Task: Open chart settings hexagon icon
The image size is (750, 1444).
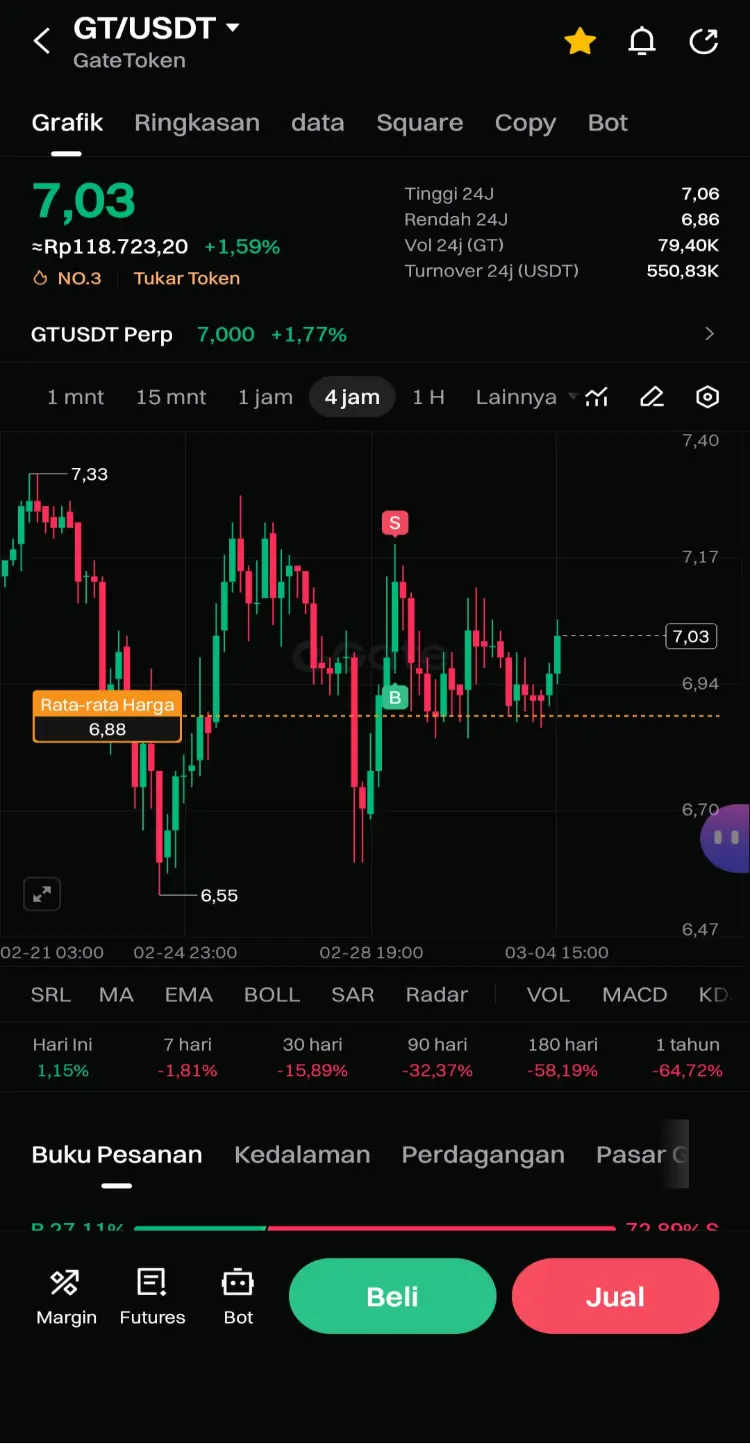Action: click(707, 397)
